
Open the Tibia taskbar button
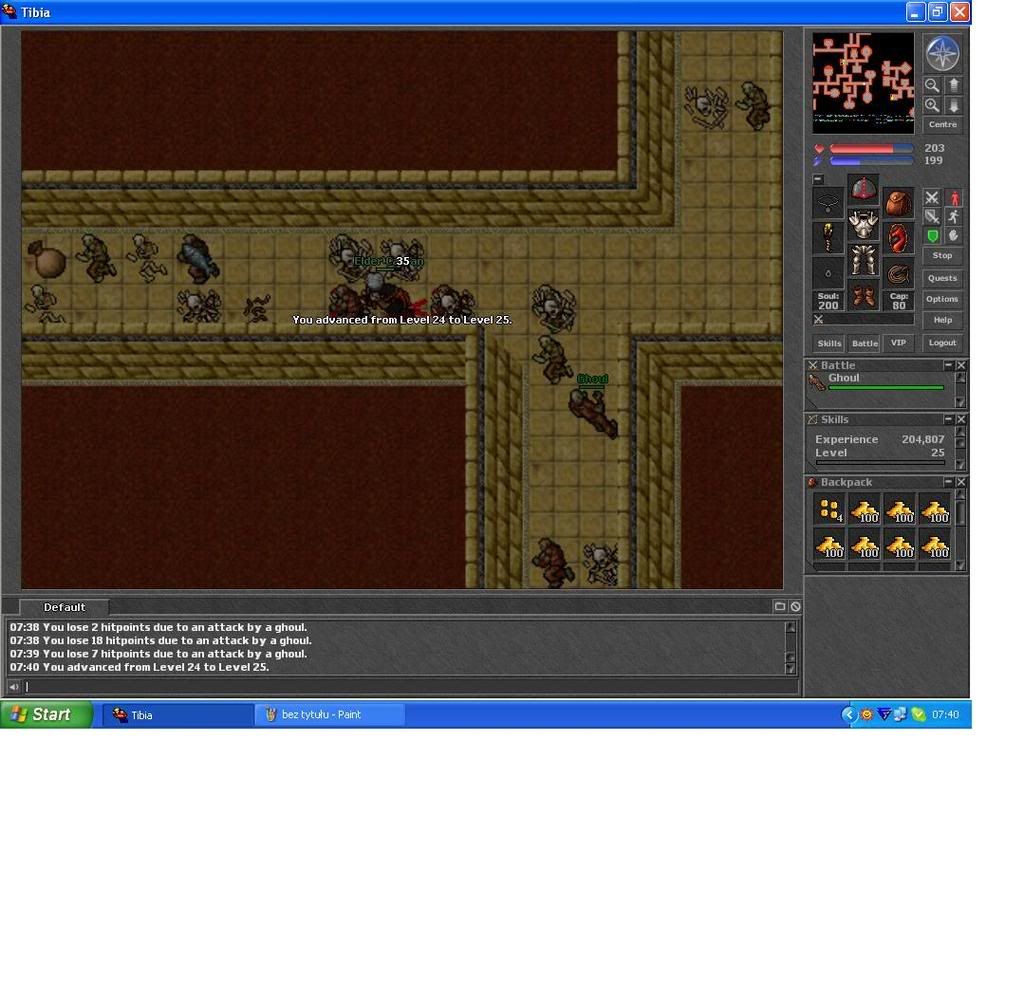click(x=178, y=715)
